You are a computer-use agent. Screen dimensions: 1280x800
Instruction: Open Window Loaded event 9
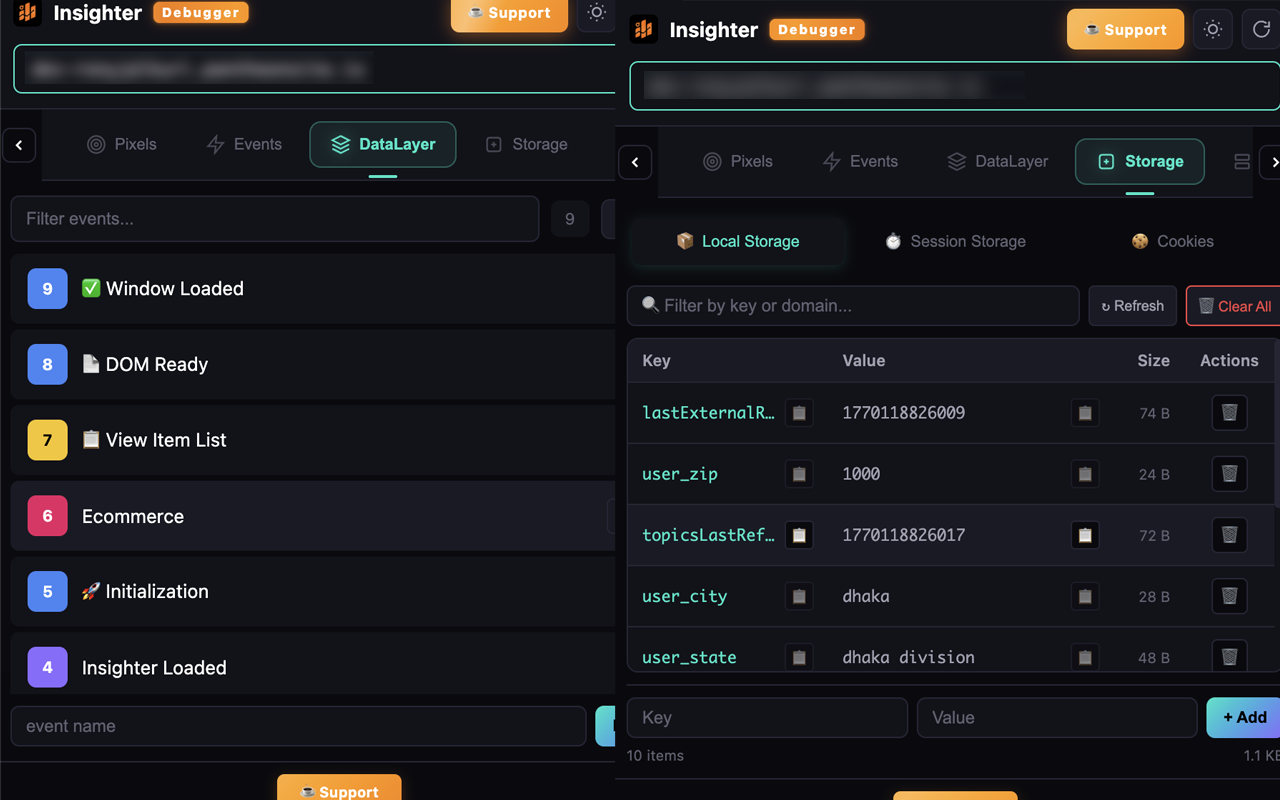coord(313,289)
